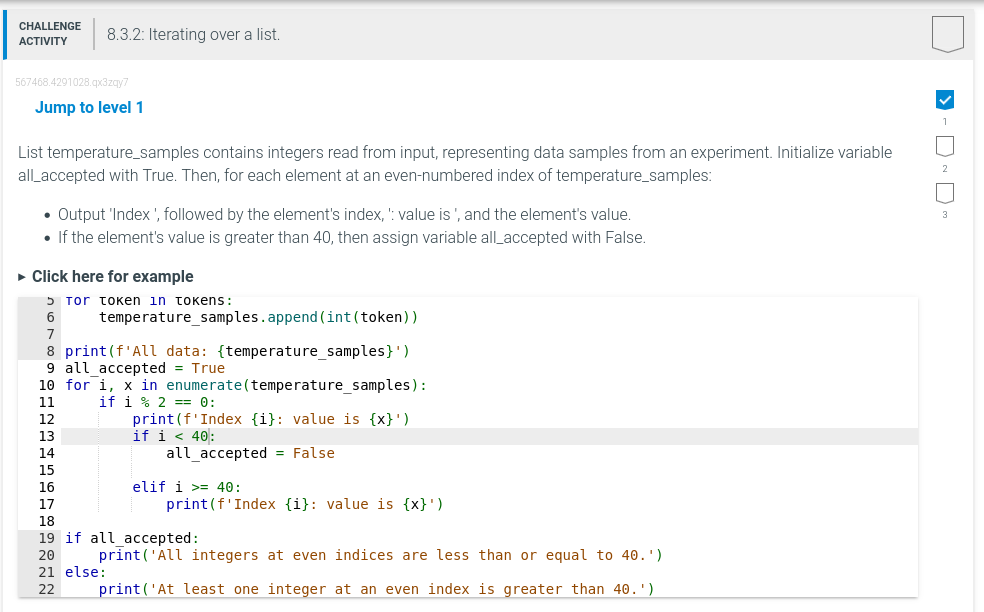
Task: Click the CHALLENGE ACTIVITY heading
Action: [x=50, y=33]
